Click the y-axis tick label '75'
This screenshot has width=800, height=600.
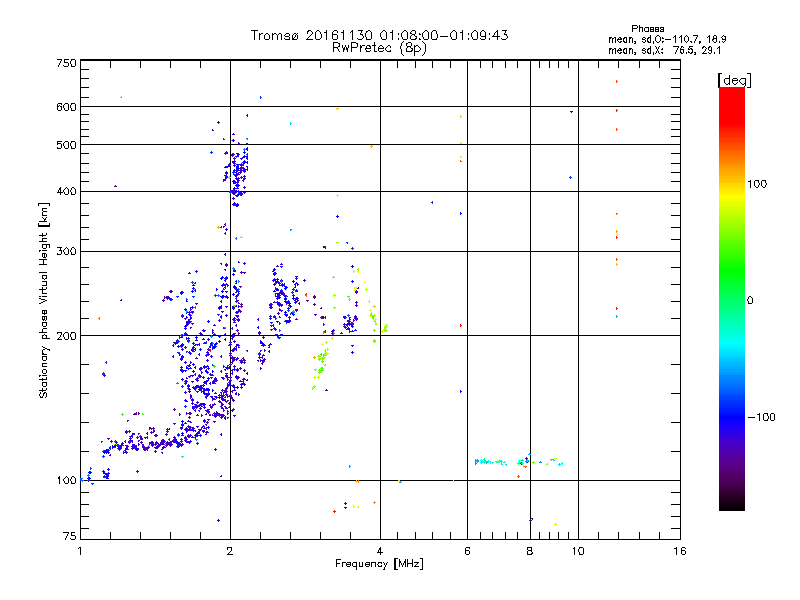point(70,536)
